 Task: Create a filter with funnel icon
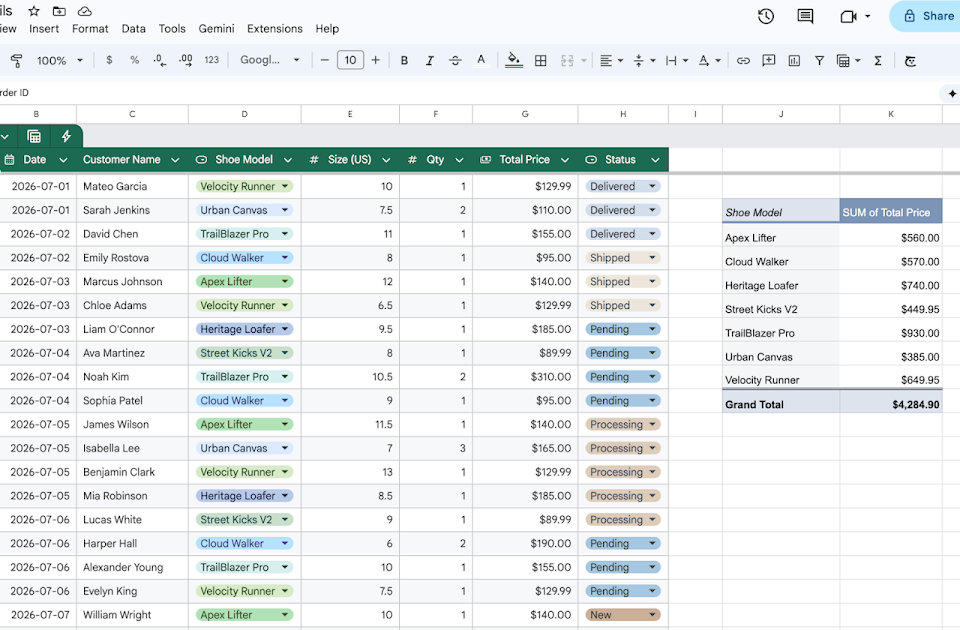pos(819,61)
